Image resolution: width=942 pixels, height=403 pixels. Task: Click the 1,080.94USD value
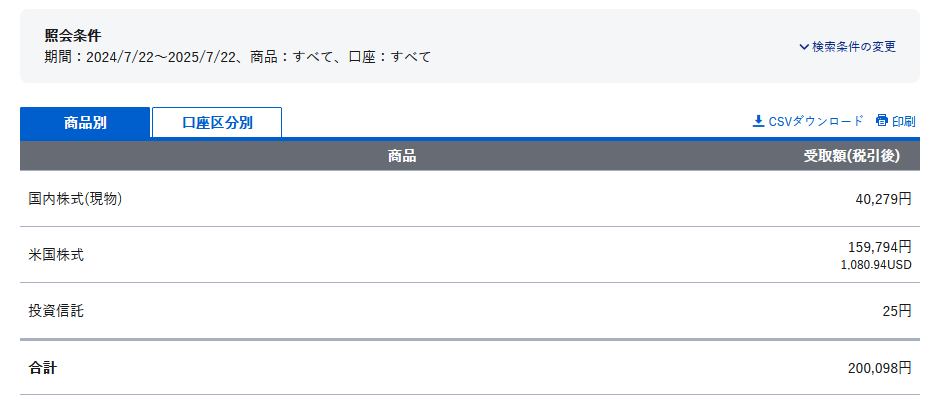pyautogui.click(x=876, y=265)
